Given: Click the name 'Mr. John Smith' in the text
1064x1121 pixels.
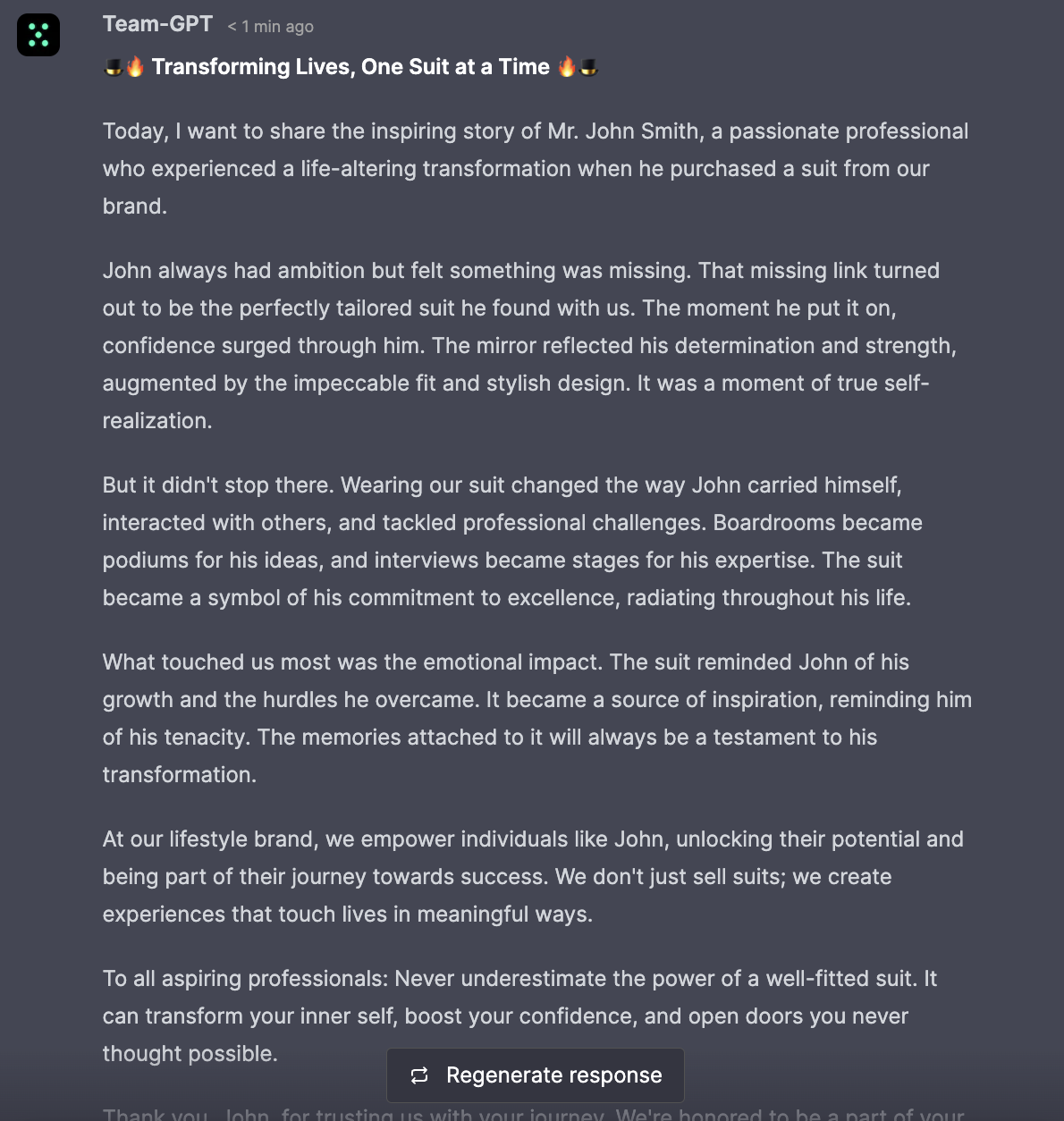Looking at the screenshot, I should (622, 131).
